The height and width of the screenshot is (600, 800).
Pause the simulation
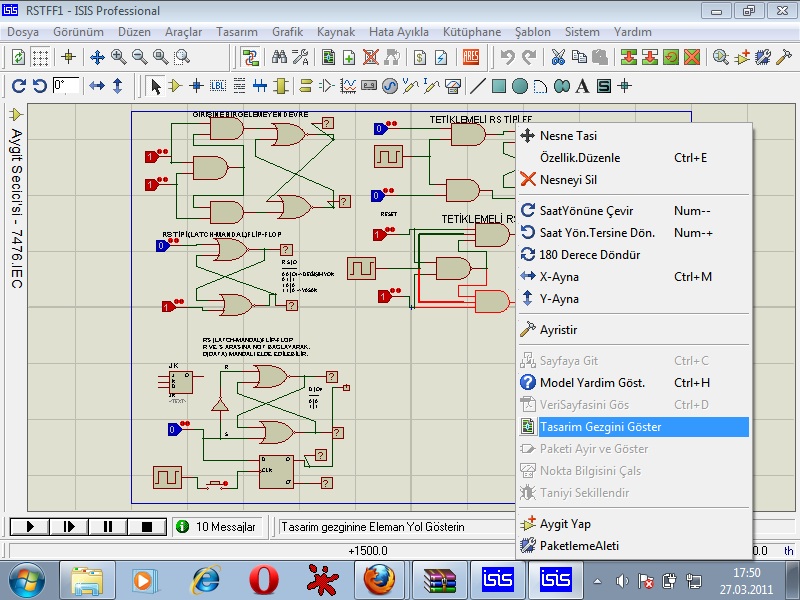point(108,527)
